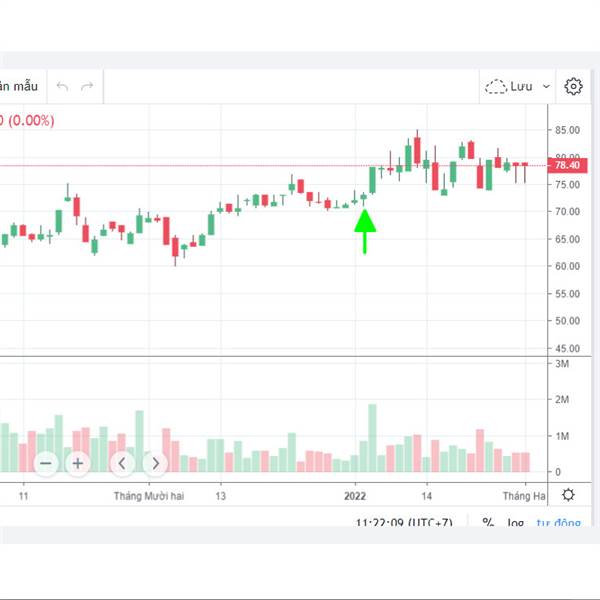Screen dimensions: 600x600
Task: Open chart settings gear at top right
Action: click(x=573, y=87)
